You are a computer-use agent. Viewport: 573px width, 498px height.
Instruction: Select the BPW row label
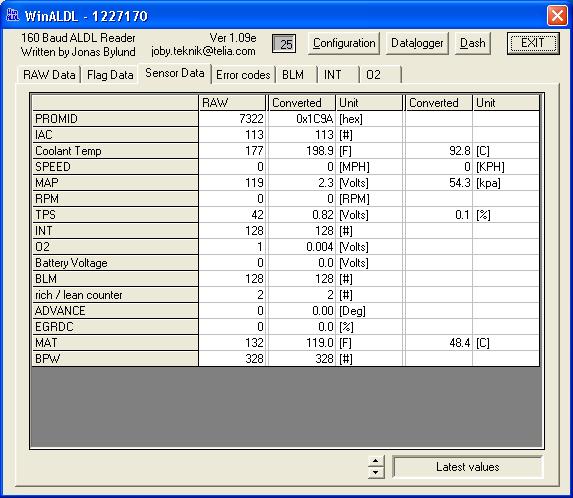[115, 359]
